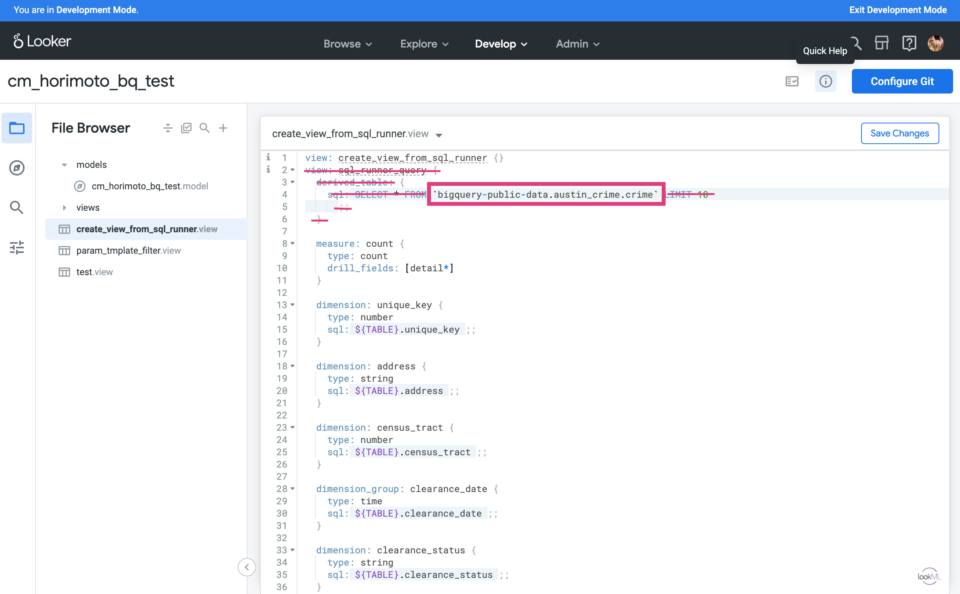Open the Browse menu

pyautogui.click(x=347, y=44)
